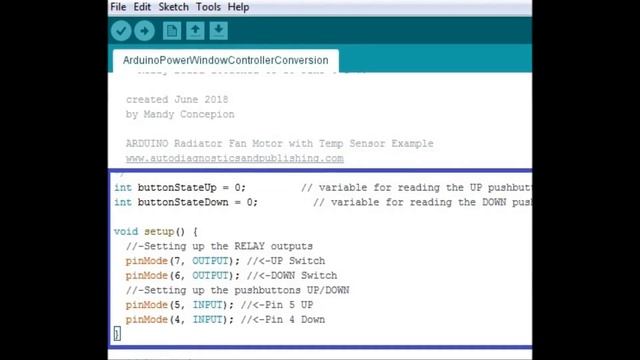This screenshot has width=640, height=360.
Task: Open the Tools menu
Action: click(x=208, y=7)
